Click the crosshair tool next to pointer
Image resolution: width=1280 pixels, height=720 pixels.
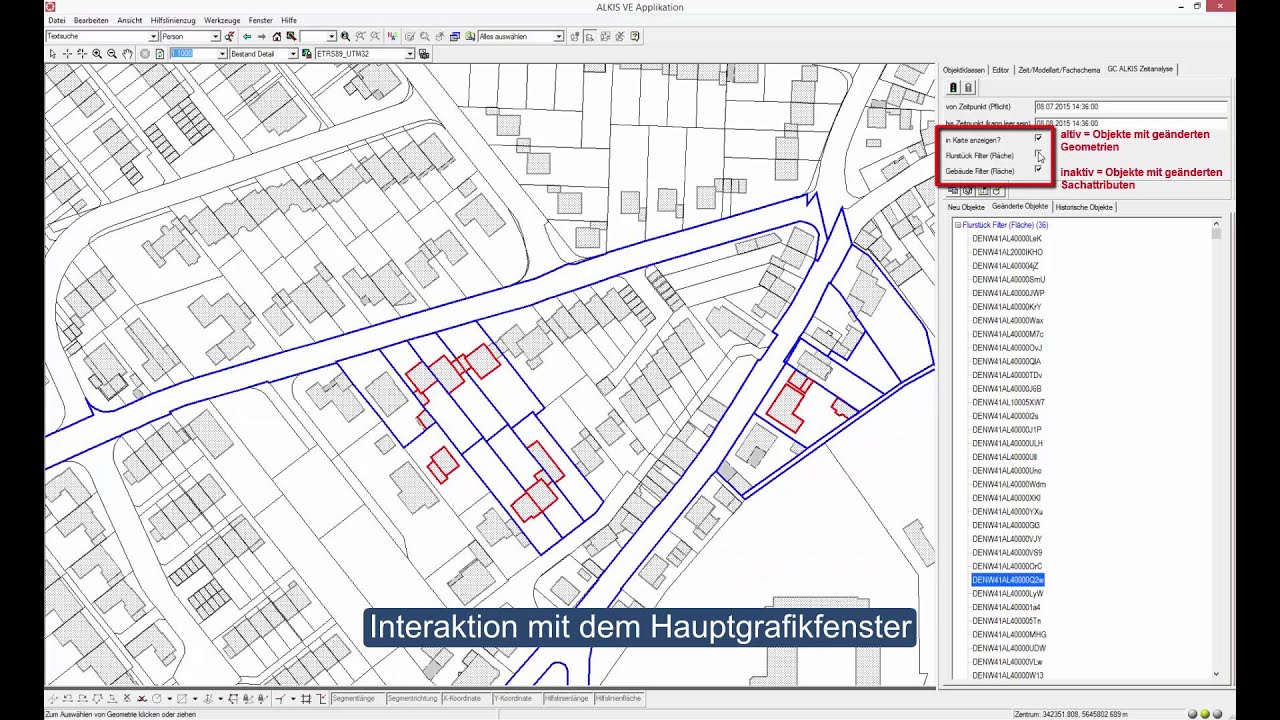click(x=67, y=53)
